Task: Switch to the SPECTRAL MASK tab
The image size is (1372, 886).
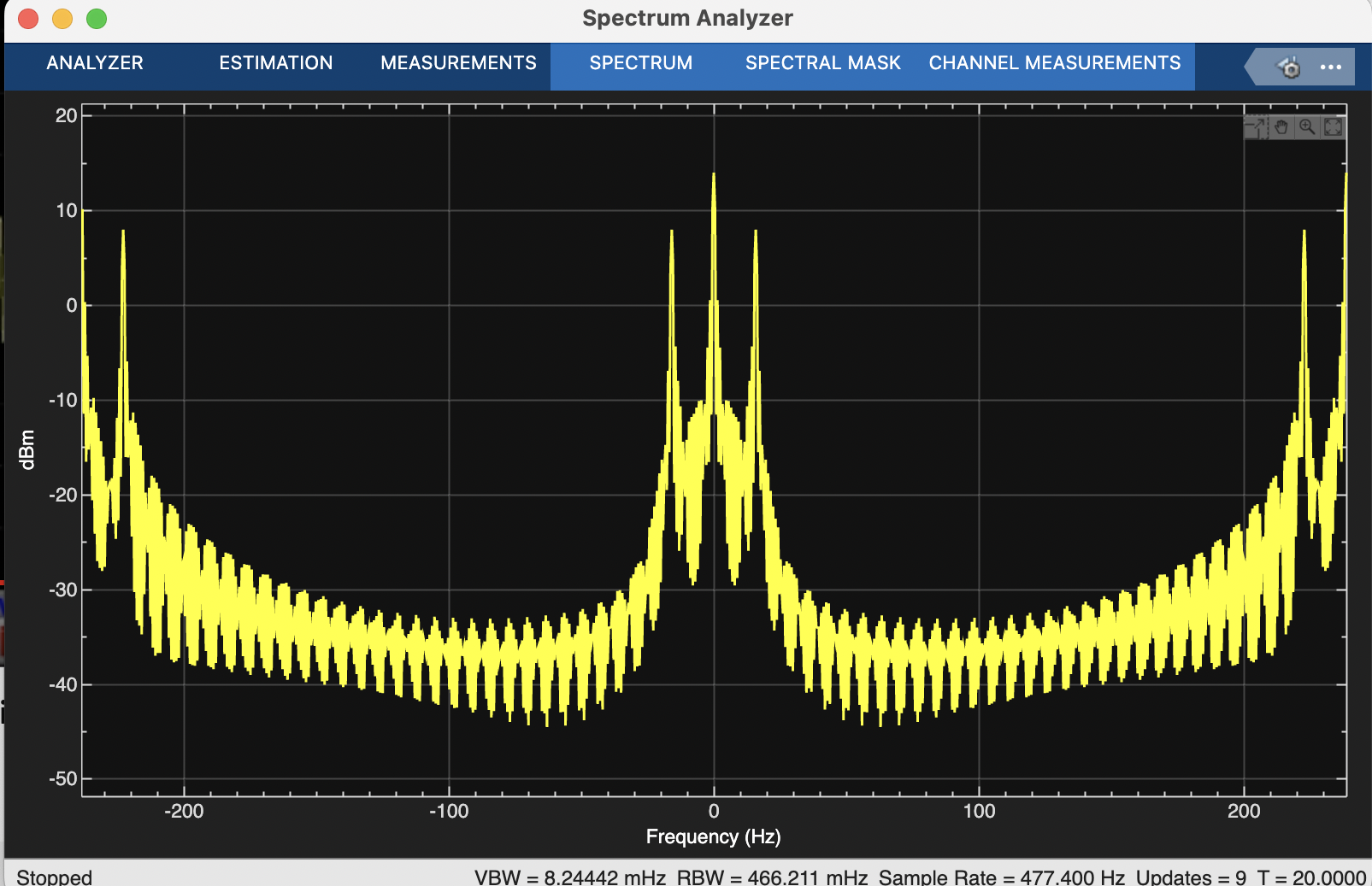Action: point(822,63)
